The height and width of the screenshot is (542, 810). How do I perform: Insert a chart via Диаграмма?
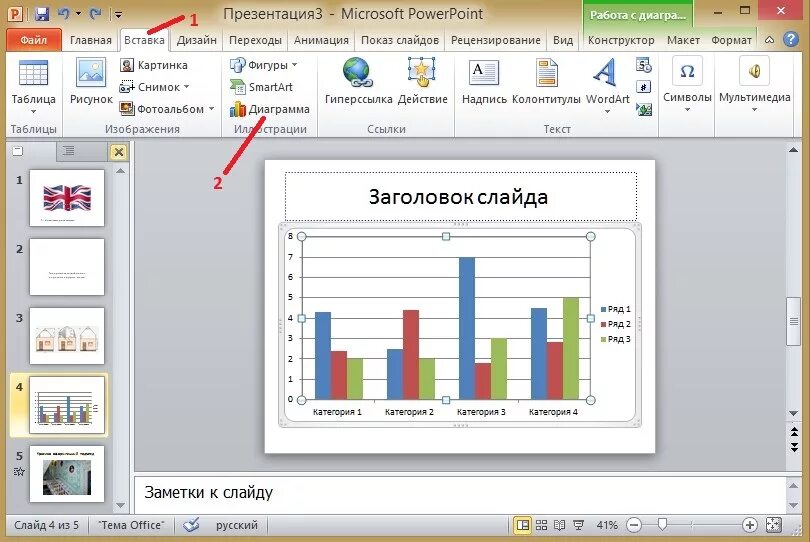[270, 109]
